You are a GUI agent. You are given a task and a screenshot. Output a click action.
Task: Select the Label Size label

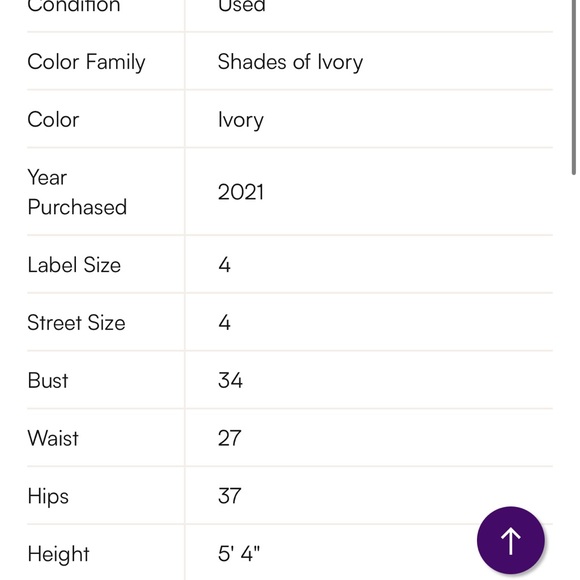(74, 265)
